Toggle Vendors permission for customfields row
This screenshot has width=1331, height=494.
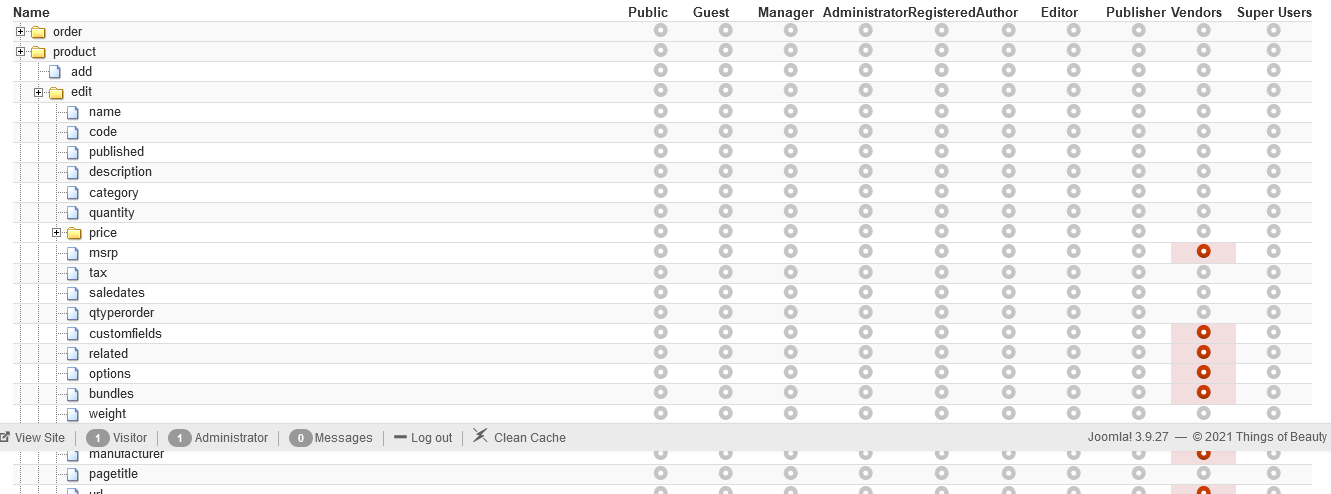(x=1204, y=333)
